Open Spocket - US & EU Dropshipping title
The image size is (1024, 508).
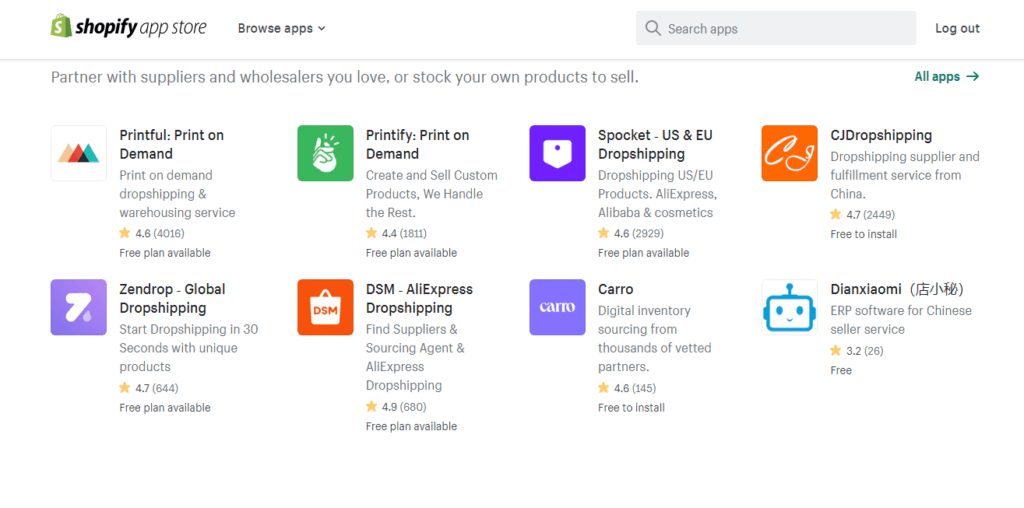pos(655,144)
